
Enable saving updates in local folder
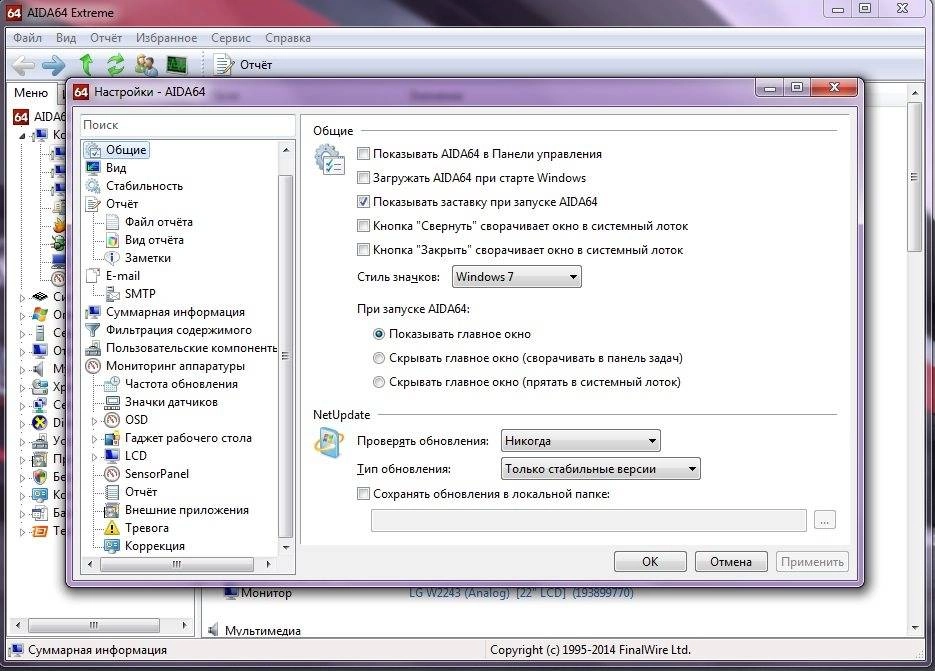click(363, 494)
